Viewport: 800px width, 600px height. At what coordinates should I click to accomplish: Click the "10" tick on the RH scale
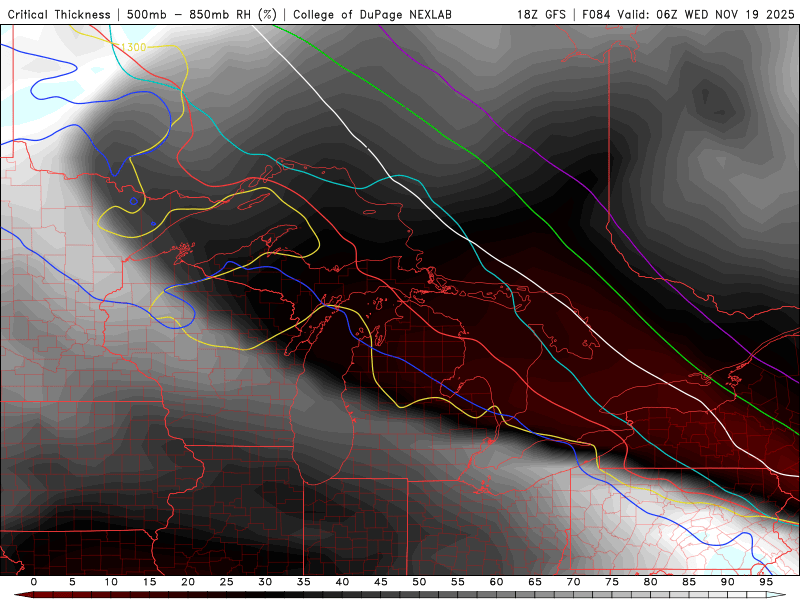coord(111,582)
